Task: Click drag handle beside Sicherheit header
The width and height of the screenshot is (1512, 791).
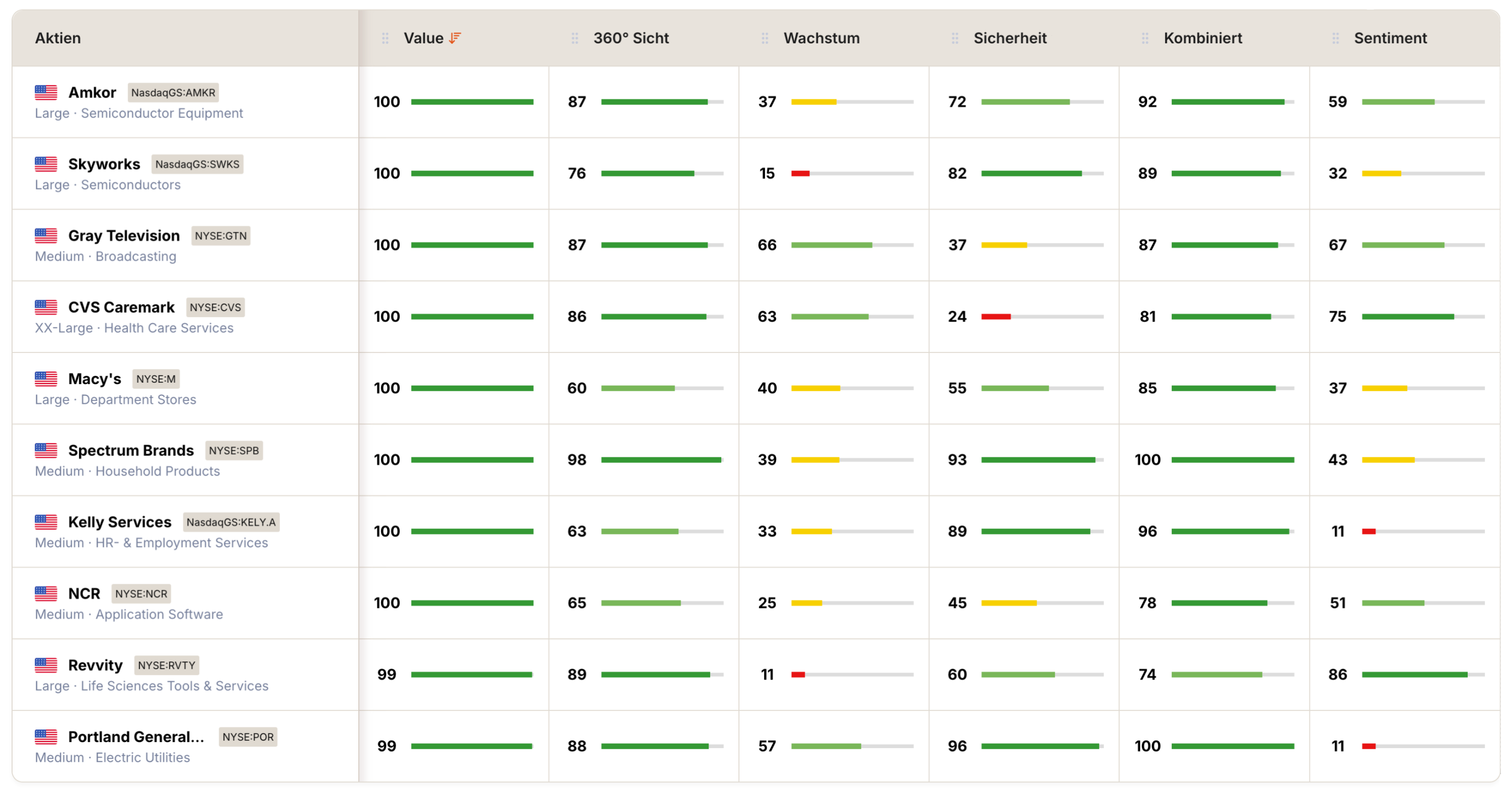Action: 955,38
